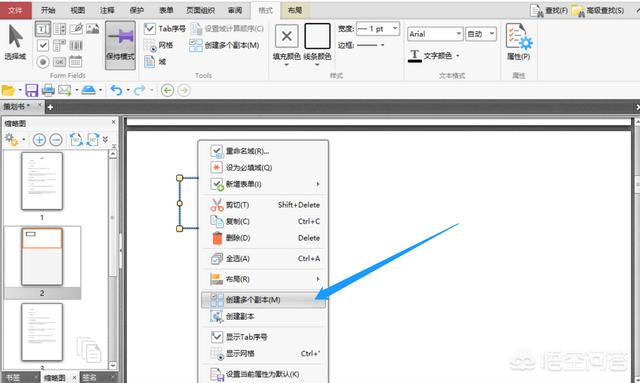
Task: Click the Undo arrow icon
Action: (116, 90)
